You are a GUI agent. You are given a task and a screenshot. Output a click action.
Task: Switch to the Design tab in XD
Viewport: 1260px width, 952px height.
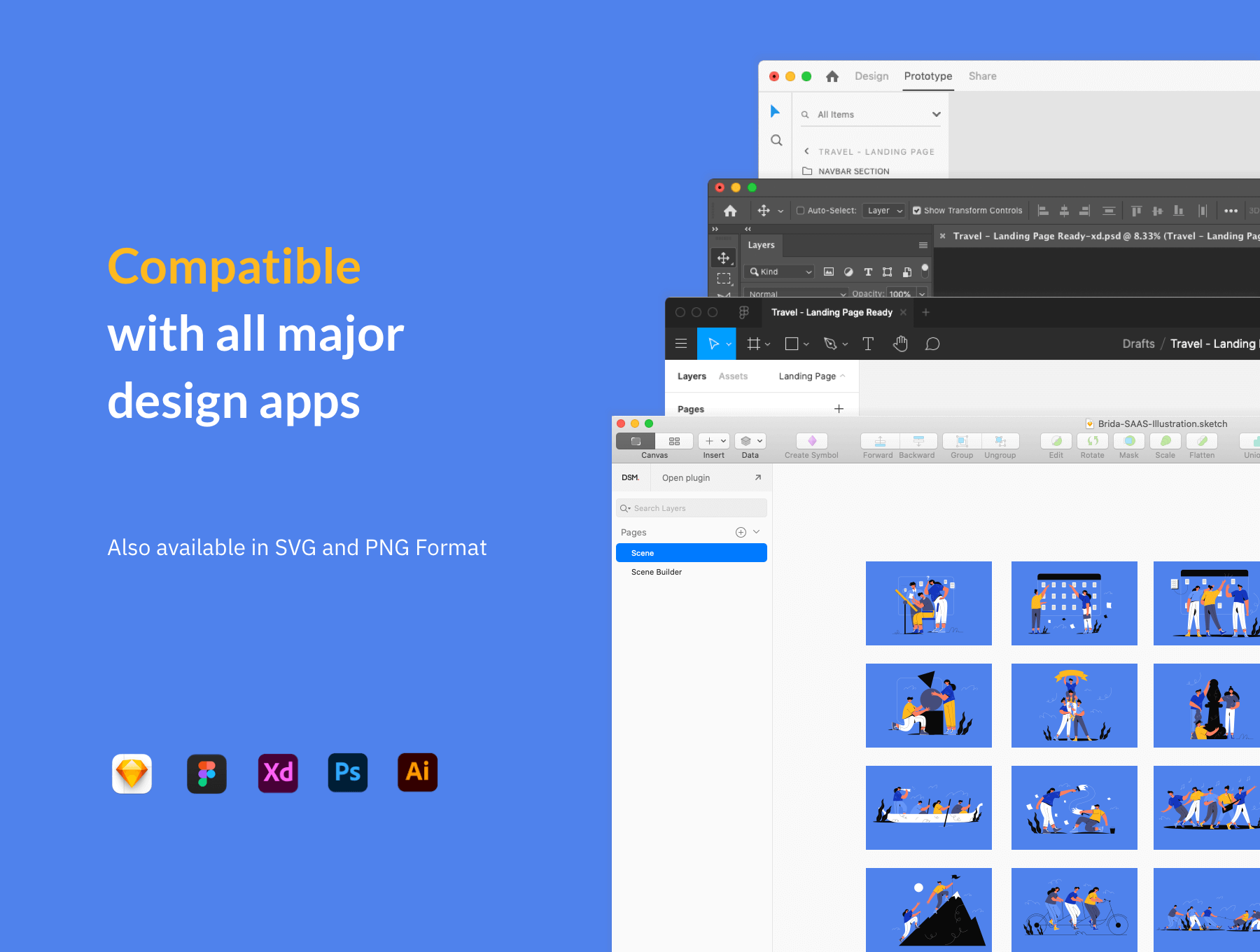click(871, 76)
